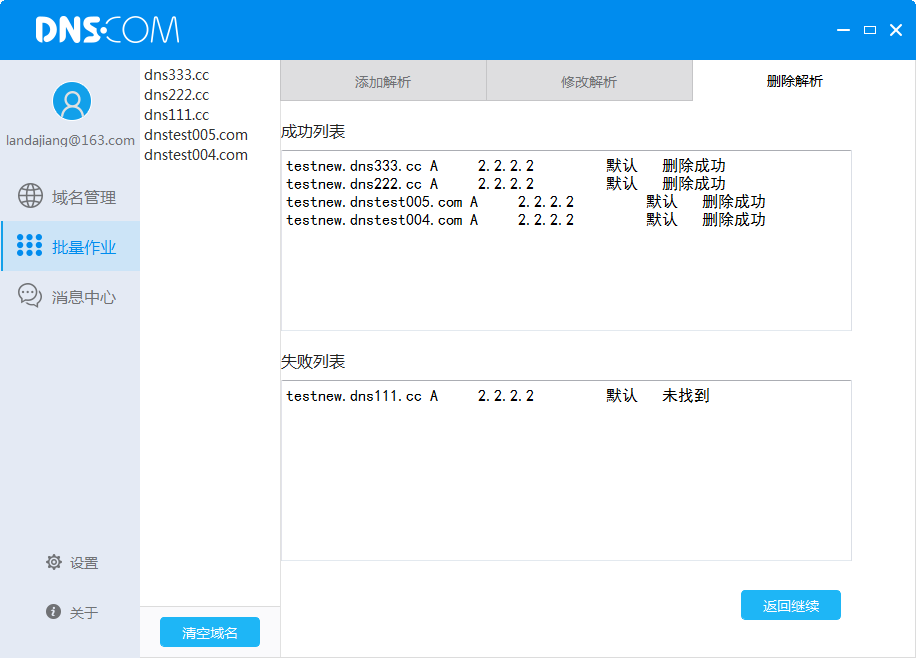Switch to the 修改解析 tab
Image resolution: width=916 pixels, height=658 pixels.
tap(589, 81)
